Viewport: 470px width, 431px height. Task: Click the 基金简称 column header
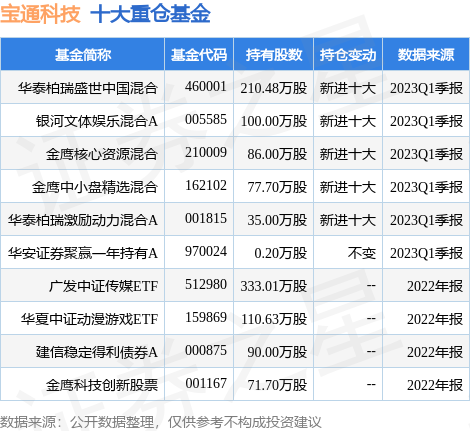(83, 55)
